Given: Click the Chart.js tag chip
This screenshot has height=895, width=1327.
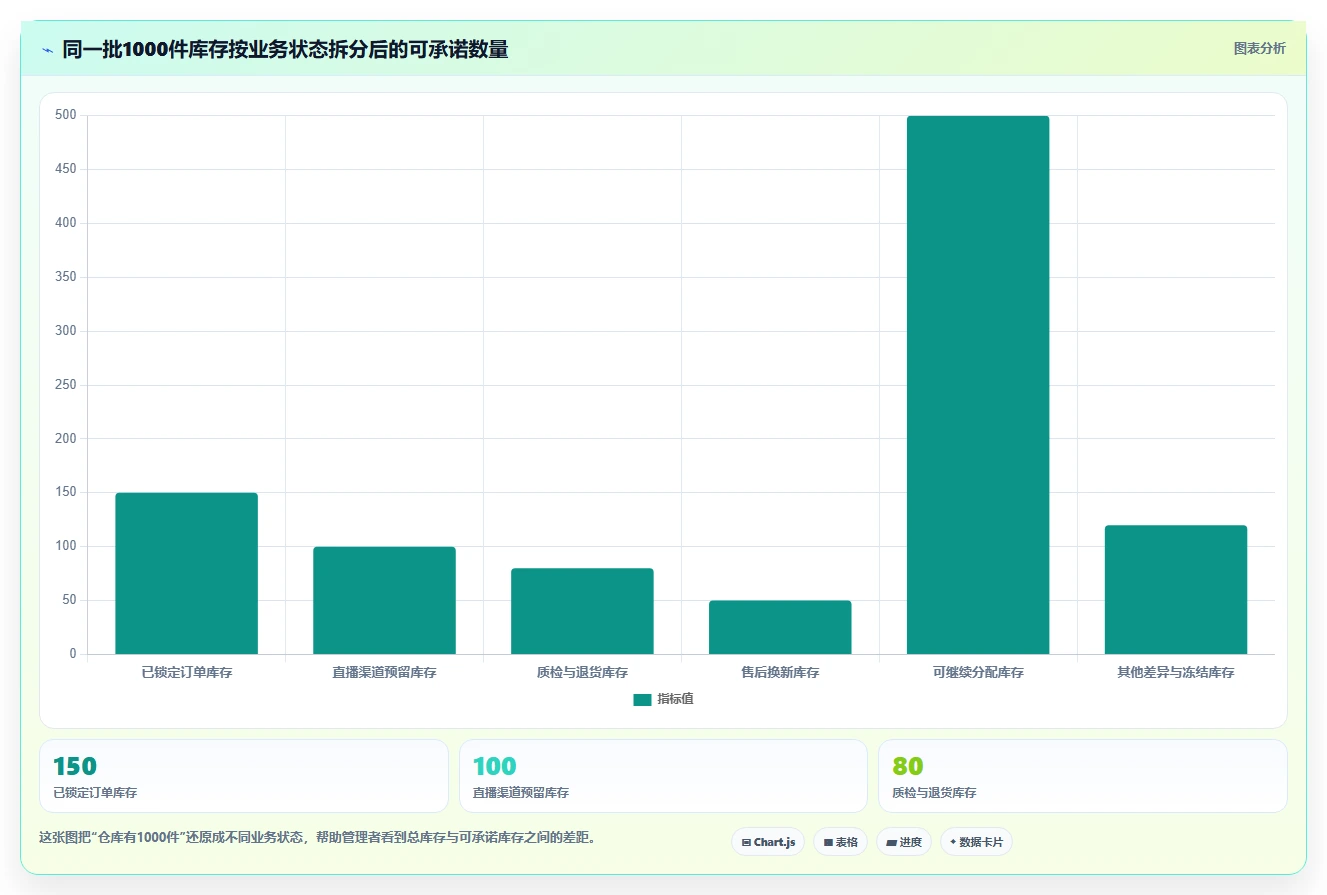Looking at the screenshot, I should pos(768,842).
